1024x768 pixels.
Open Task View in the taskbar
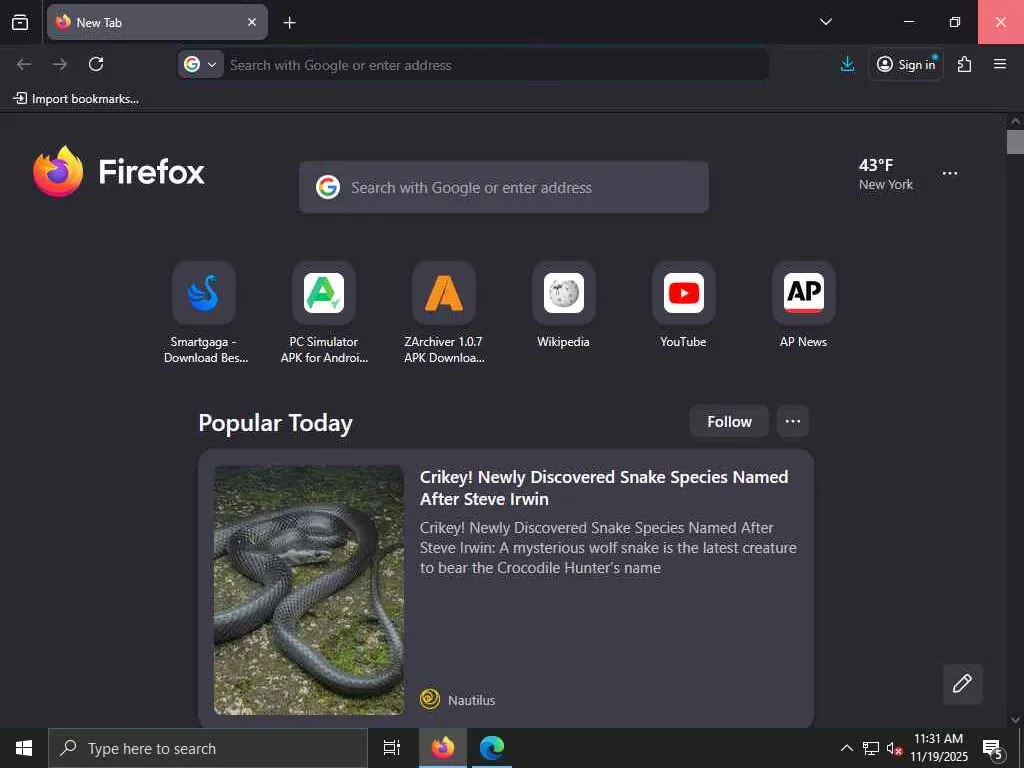coord(392,748)
